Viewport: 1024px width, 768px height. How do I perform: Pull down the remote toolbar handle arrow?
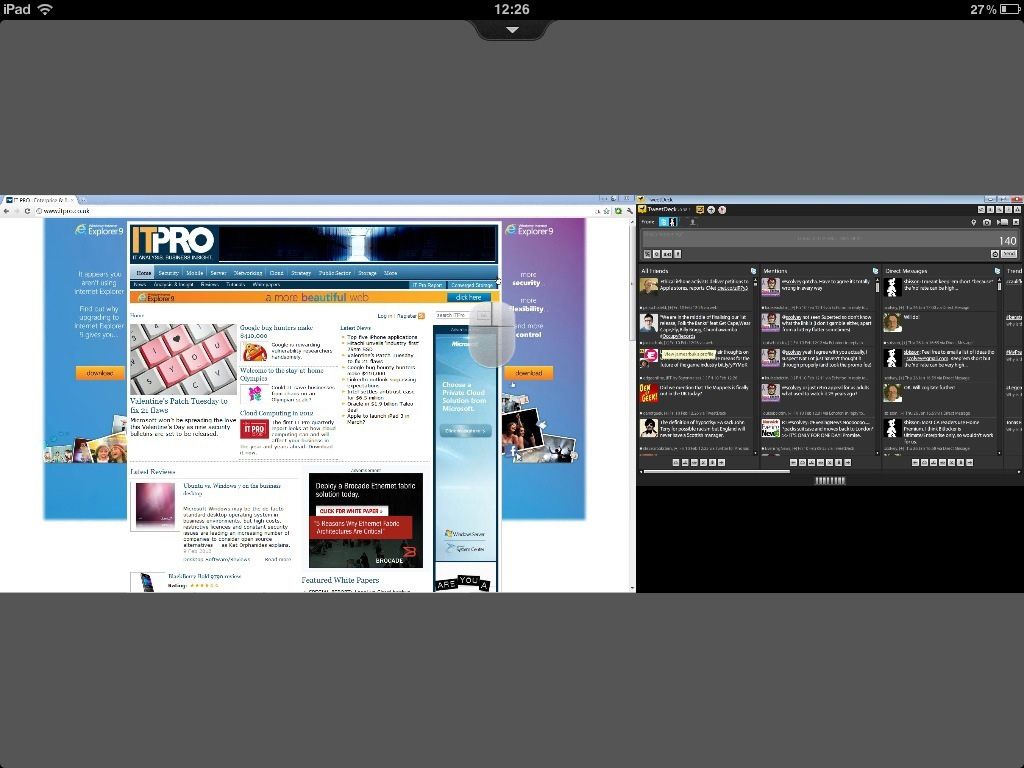coord(513,30)
